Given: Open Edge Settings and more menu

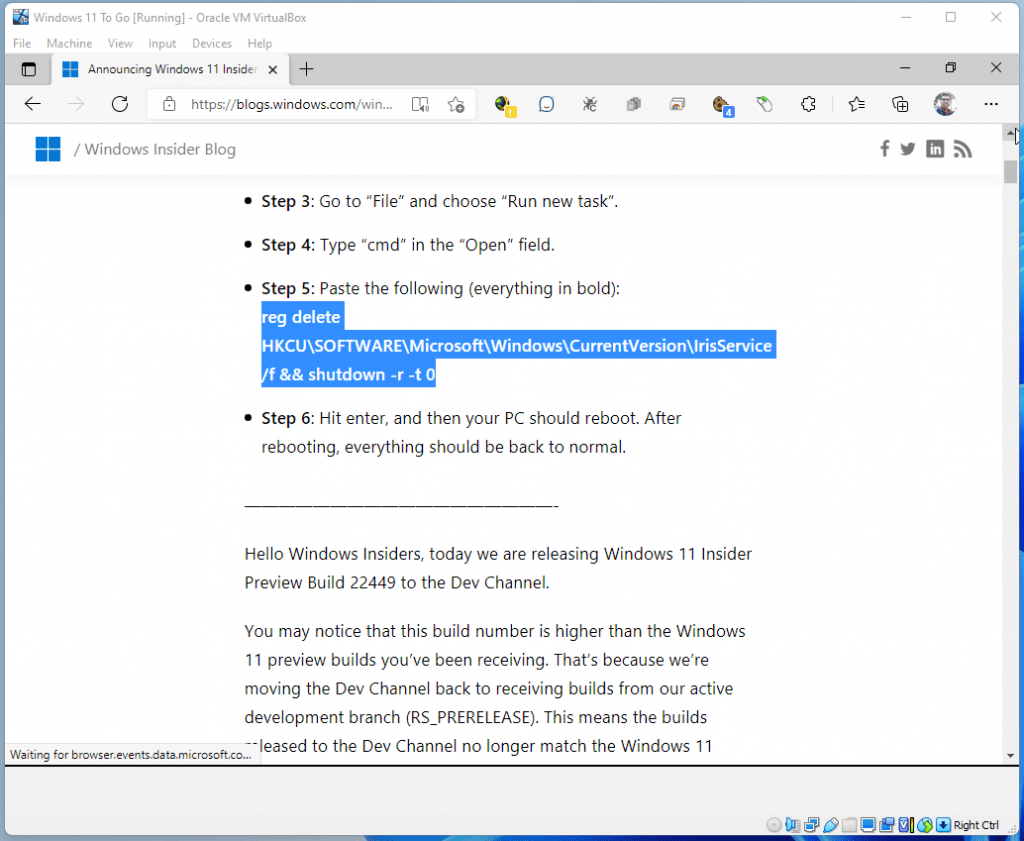Looking at the screenshot, I should click(991, 104).
